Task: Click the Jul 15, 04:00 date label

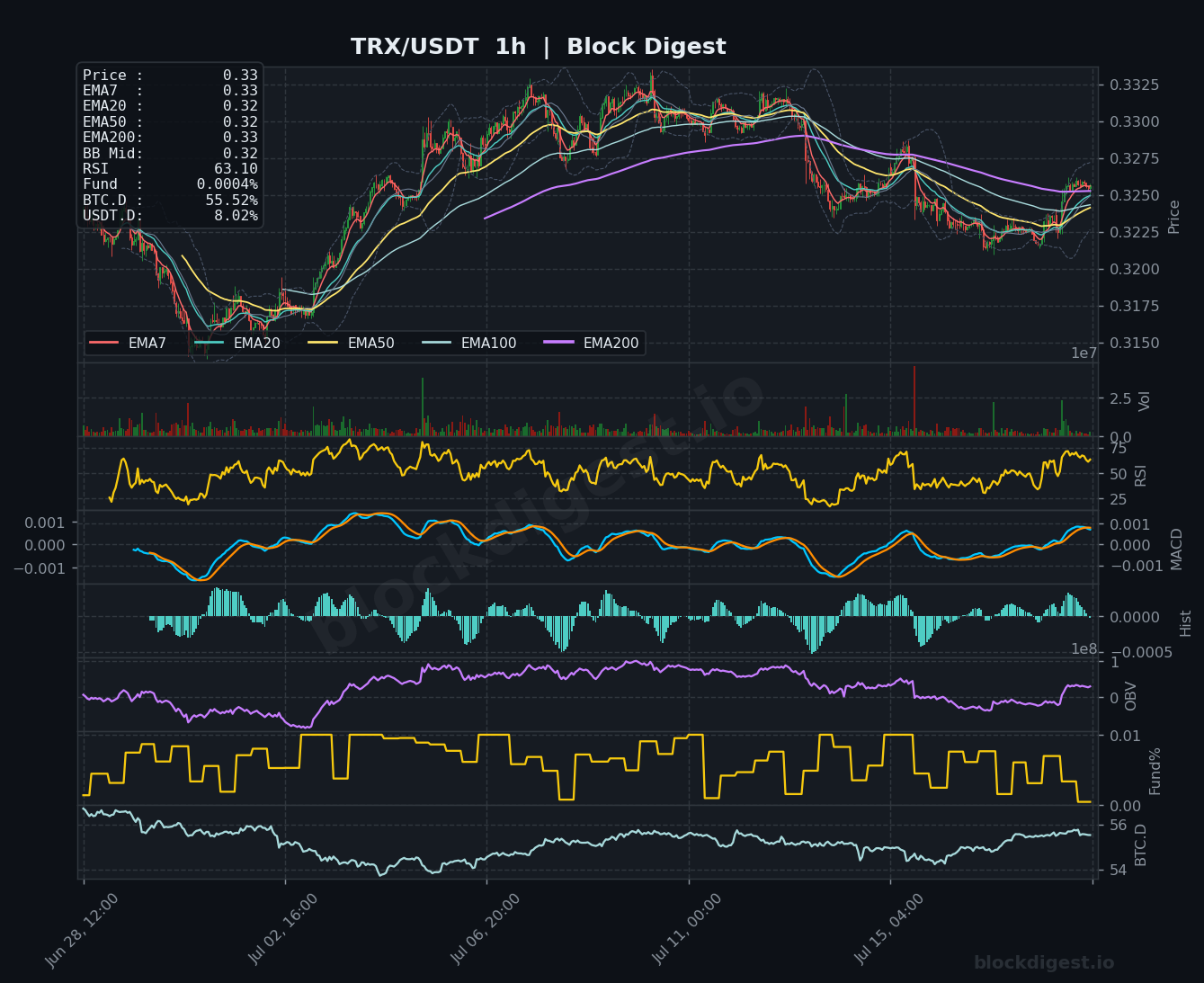Action: 888,930
